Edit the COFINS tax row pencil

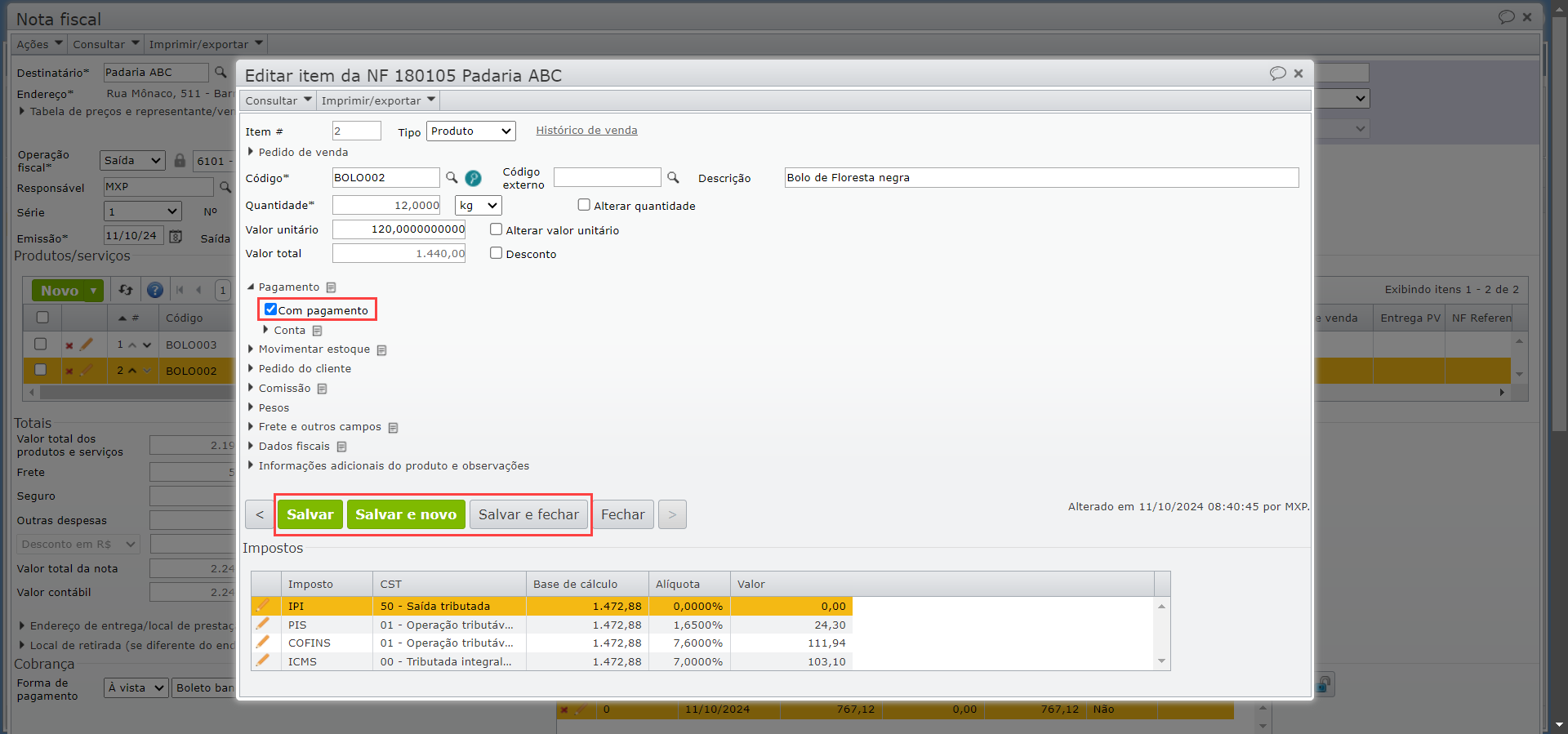pos(262,643)
